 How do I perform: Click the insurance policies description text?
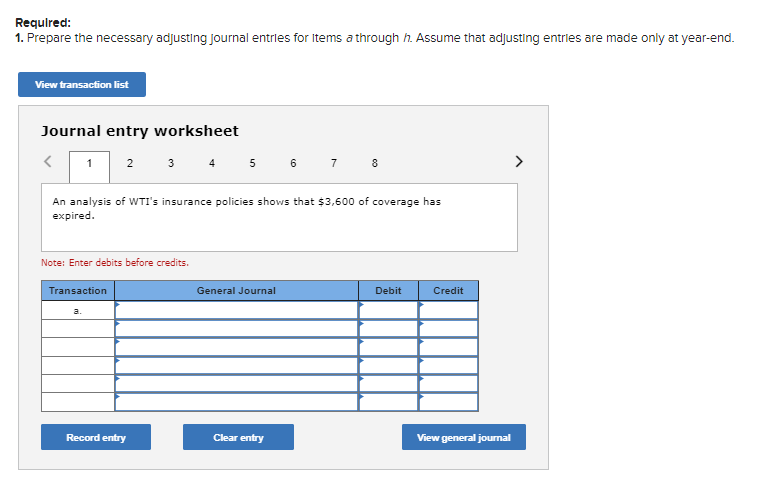tap(246, 208)
